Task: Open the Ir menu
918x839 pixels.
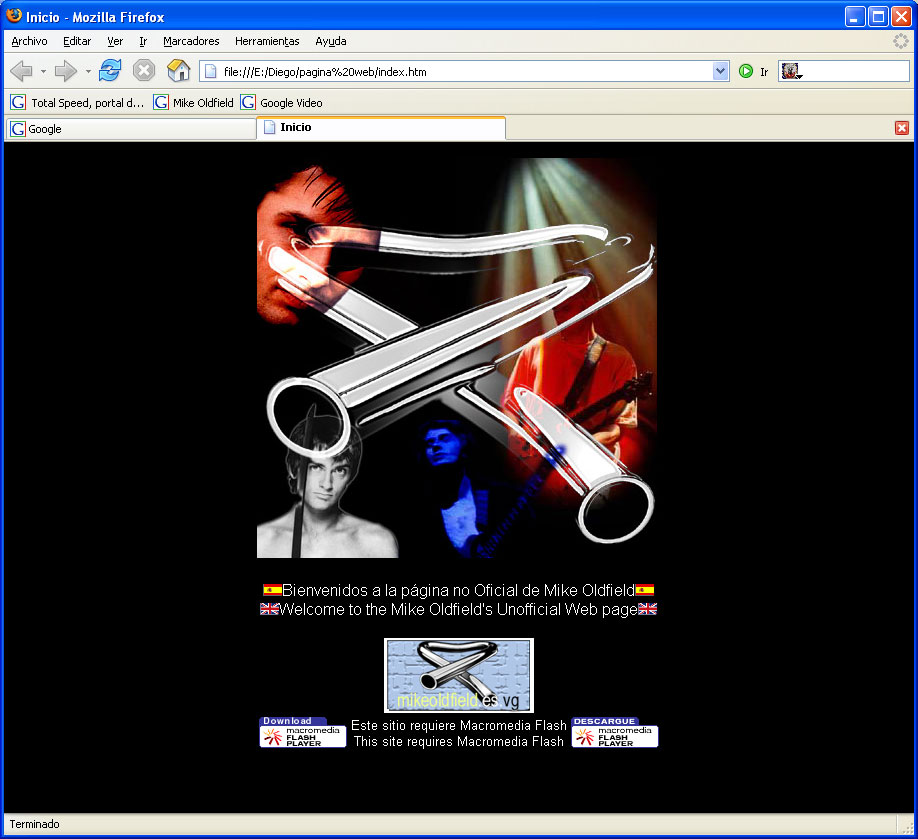Action: pos(143,41)
